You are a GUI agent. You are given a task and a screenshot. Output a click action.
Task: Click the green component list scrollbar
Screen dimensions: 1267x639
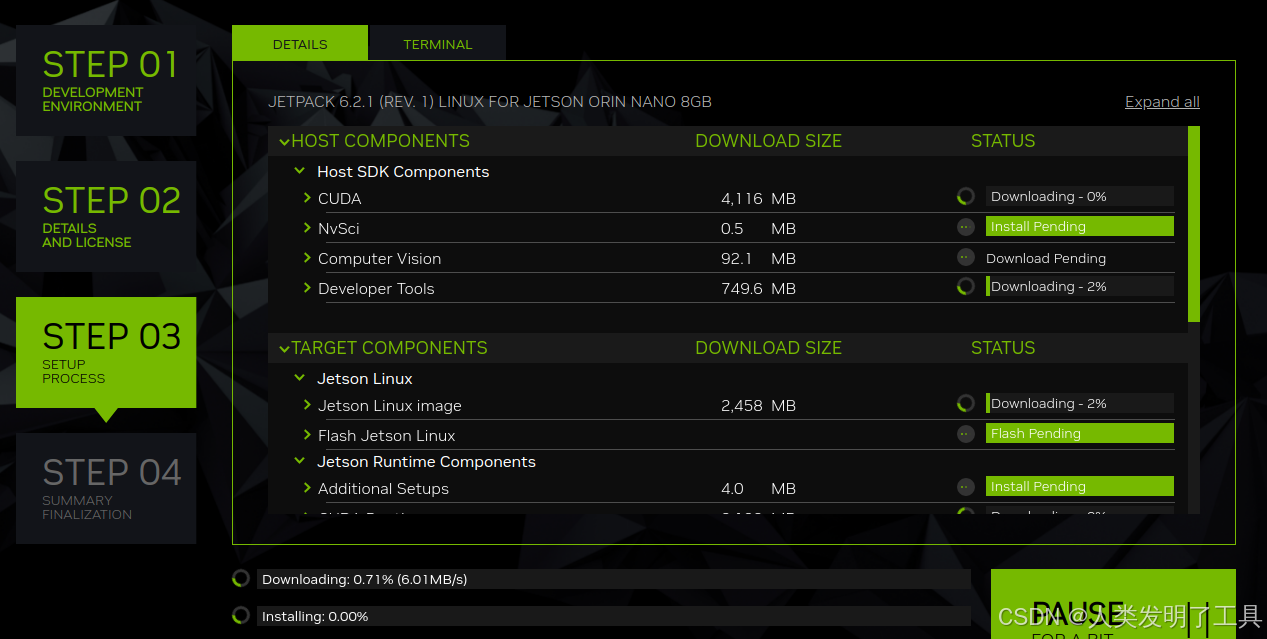tap(1194, 223)
